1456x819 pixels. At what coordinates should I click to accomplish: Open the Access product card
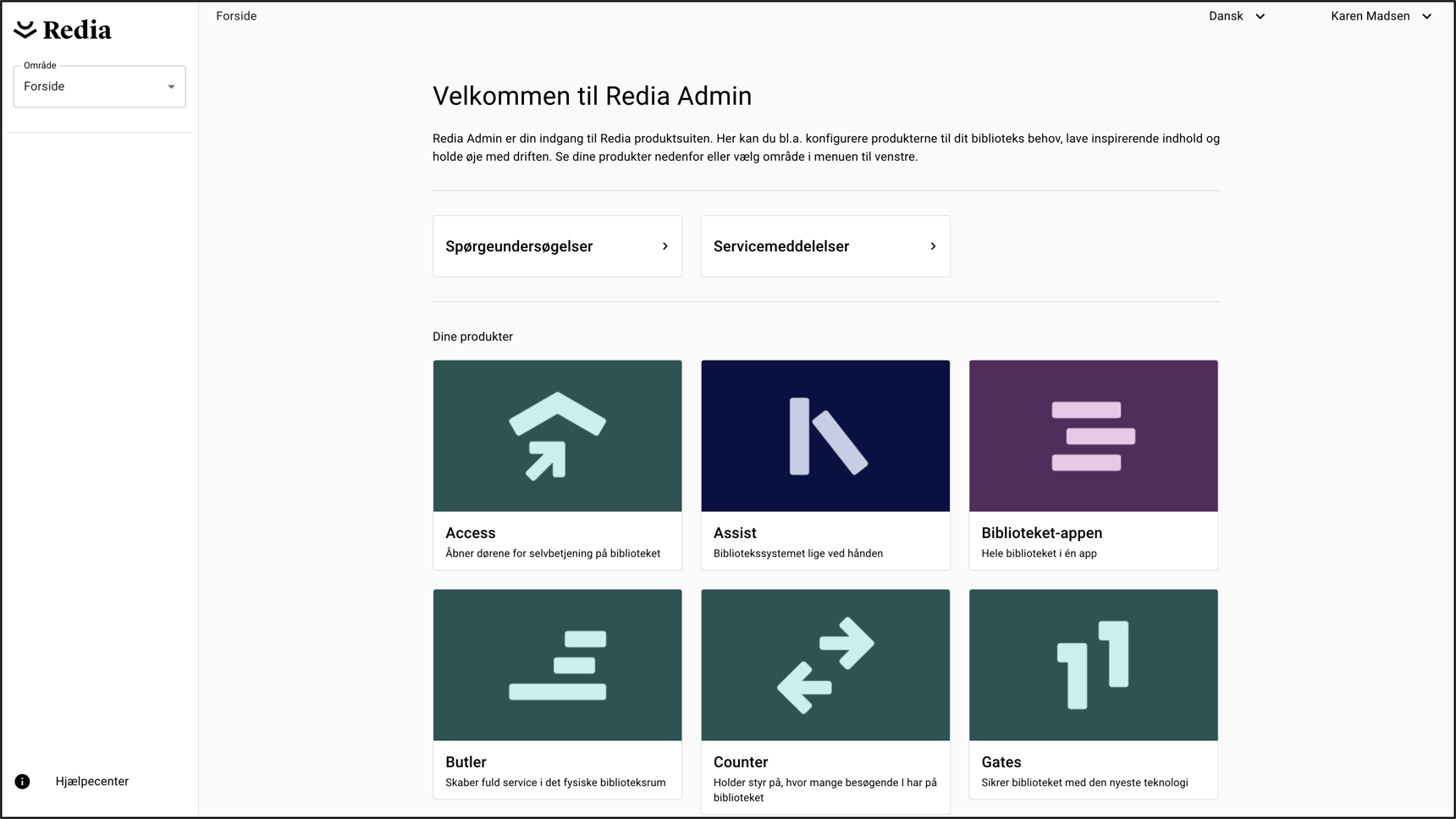pyautogui.click(x=556, y=465)
